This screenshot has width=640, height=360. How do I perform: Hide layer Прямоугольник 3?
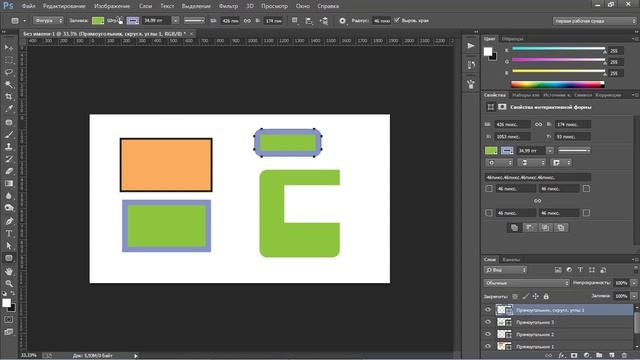click(488, 322)
